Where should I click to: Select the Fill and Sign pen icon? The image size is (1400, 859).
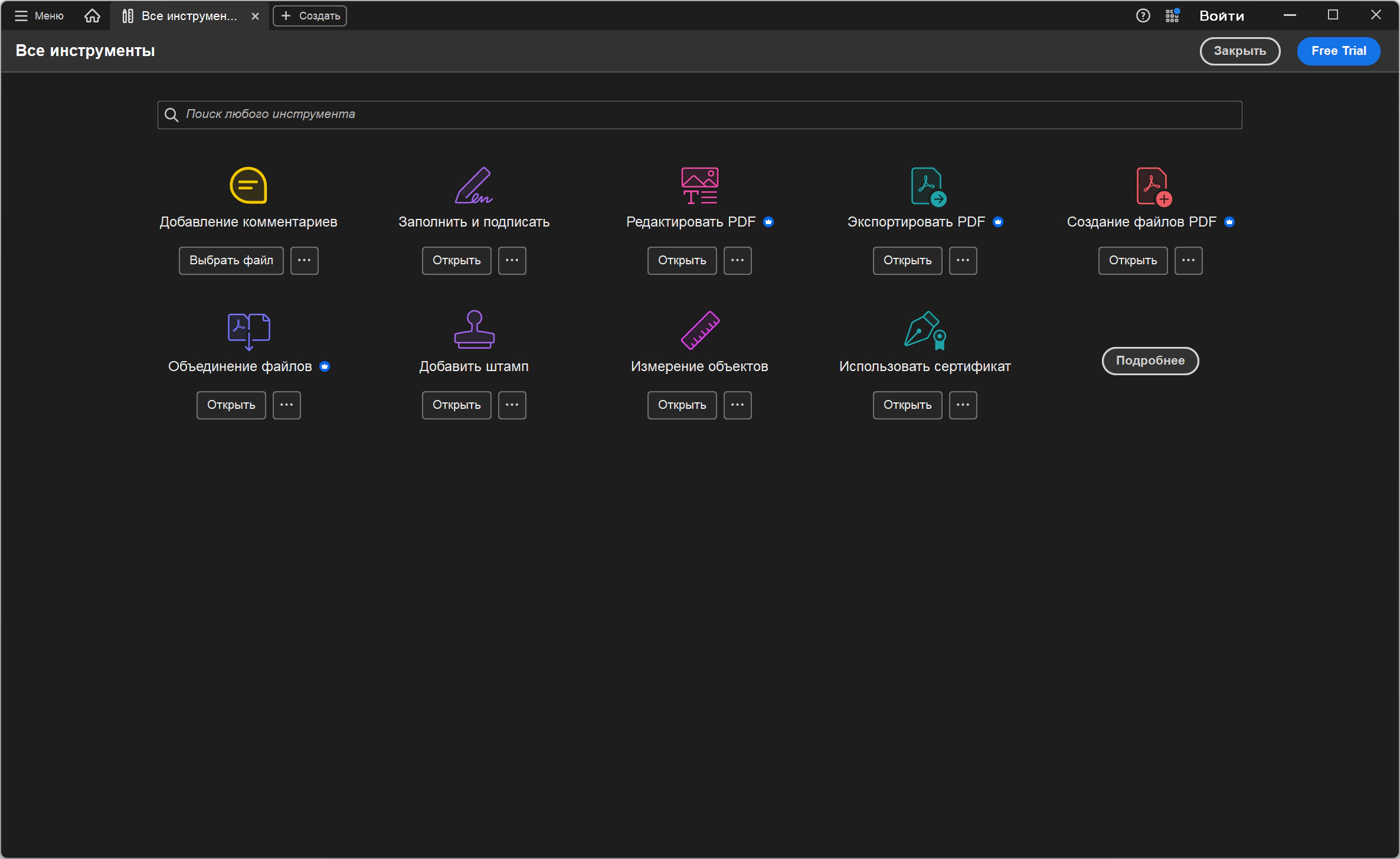tap(474, 185)
